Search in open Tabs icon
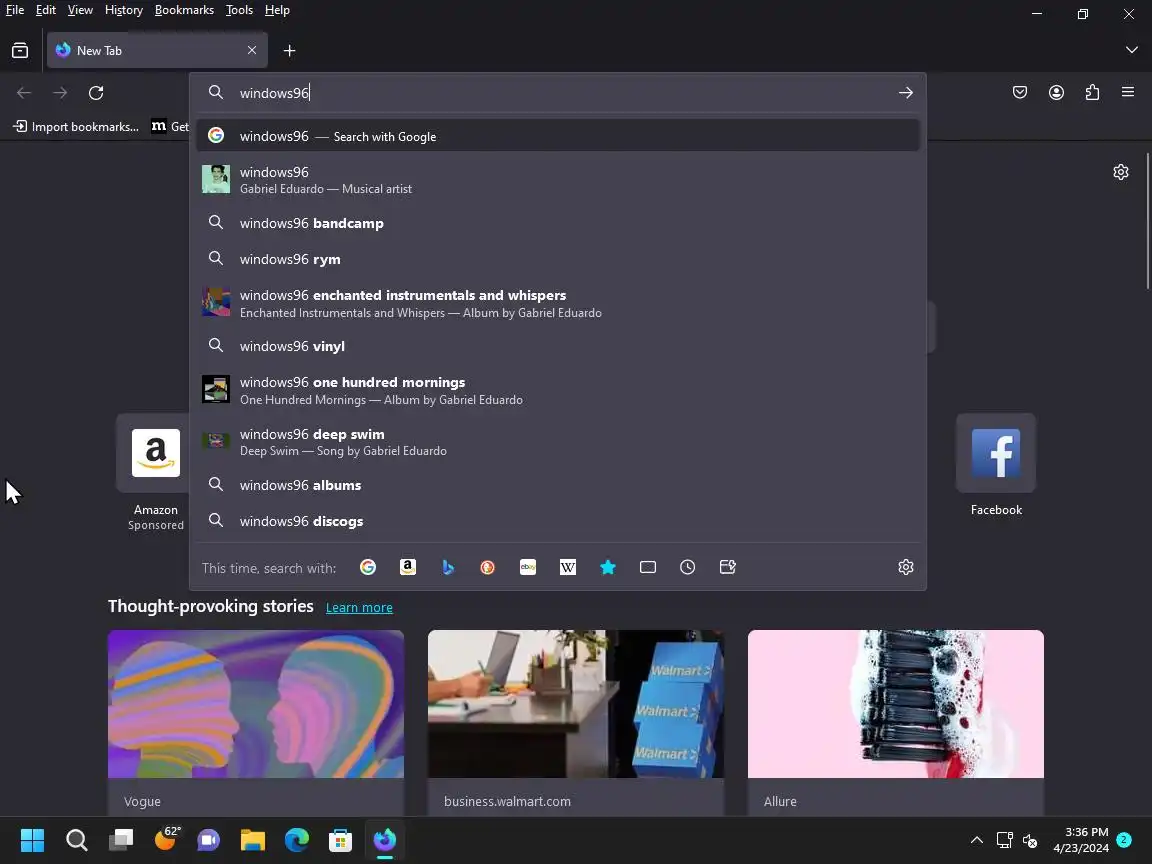This screenshot has width=1152, height=864. point(647,567)
